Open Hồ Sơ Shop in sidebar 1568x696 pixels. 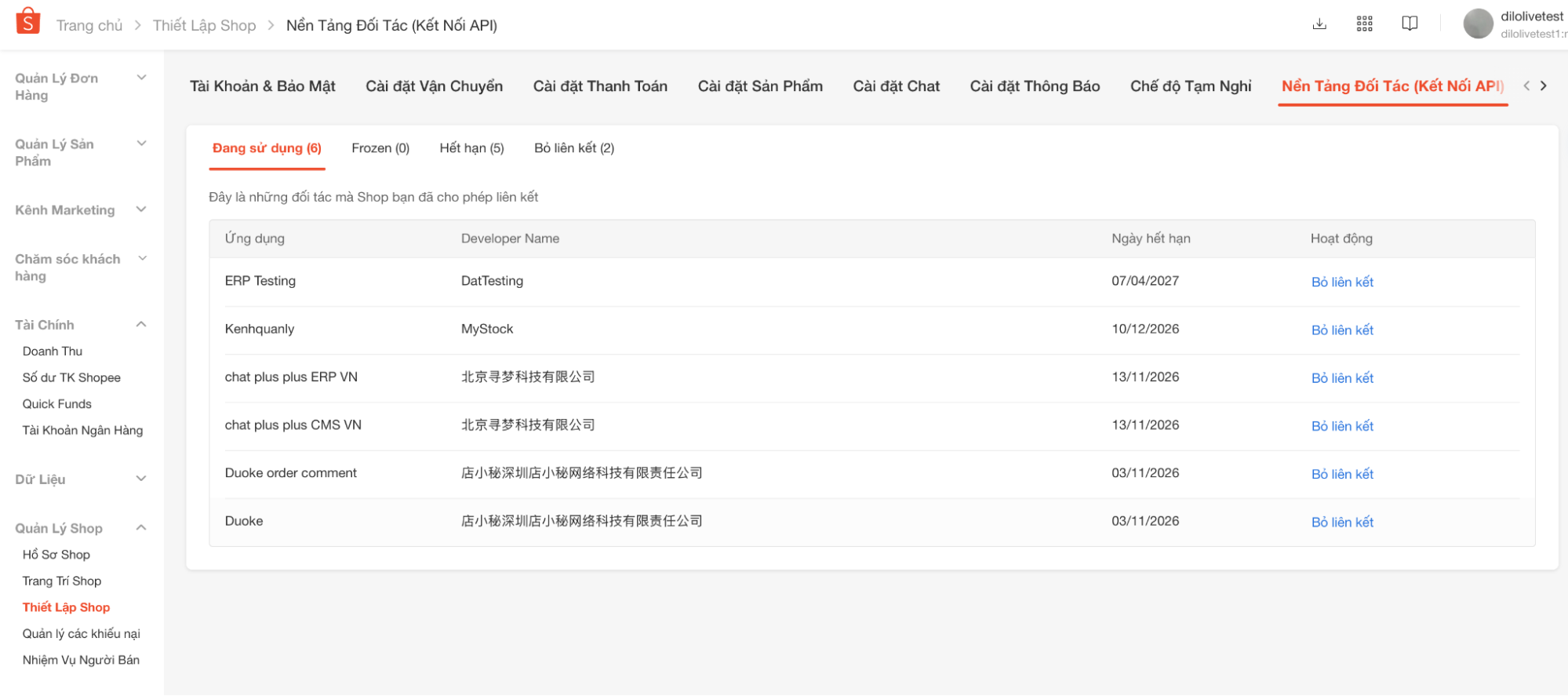coord(56,554)
